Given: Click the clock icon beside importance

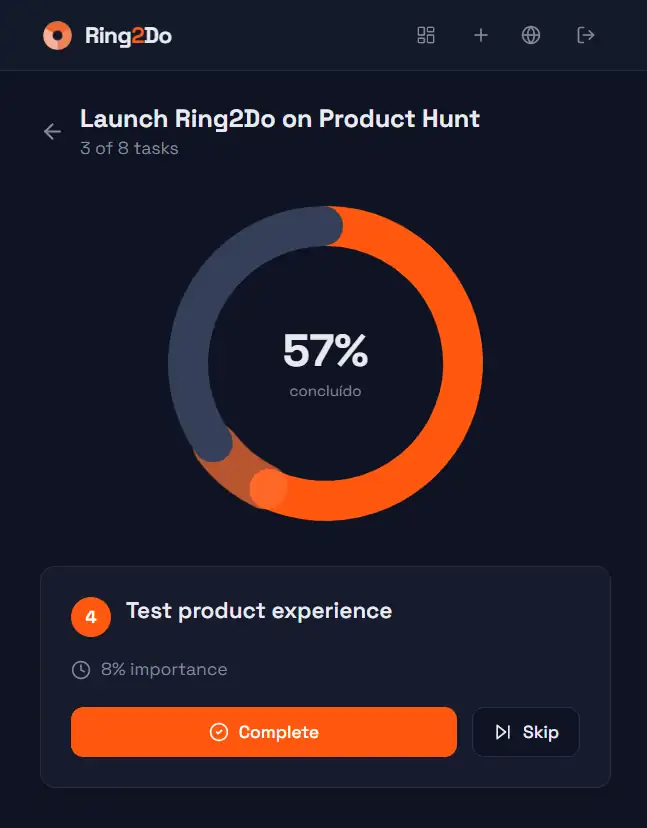Looking at the screenshot, I should click(x=81, y=669).
